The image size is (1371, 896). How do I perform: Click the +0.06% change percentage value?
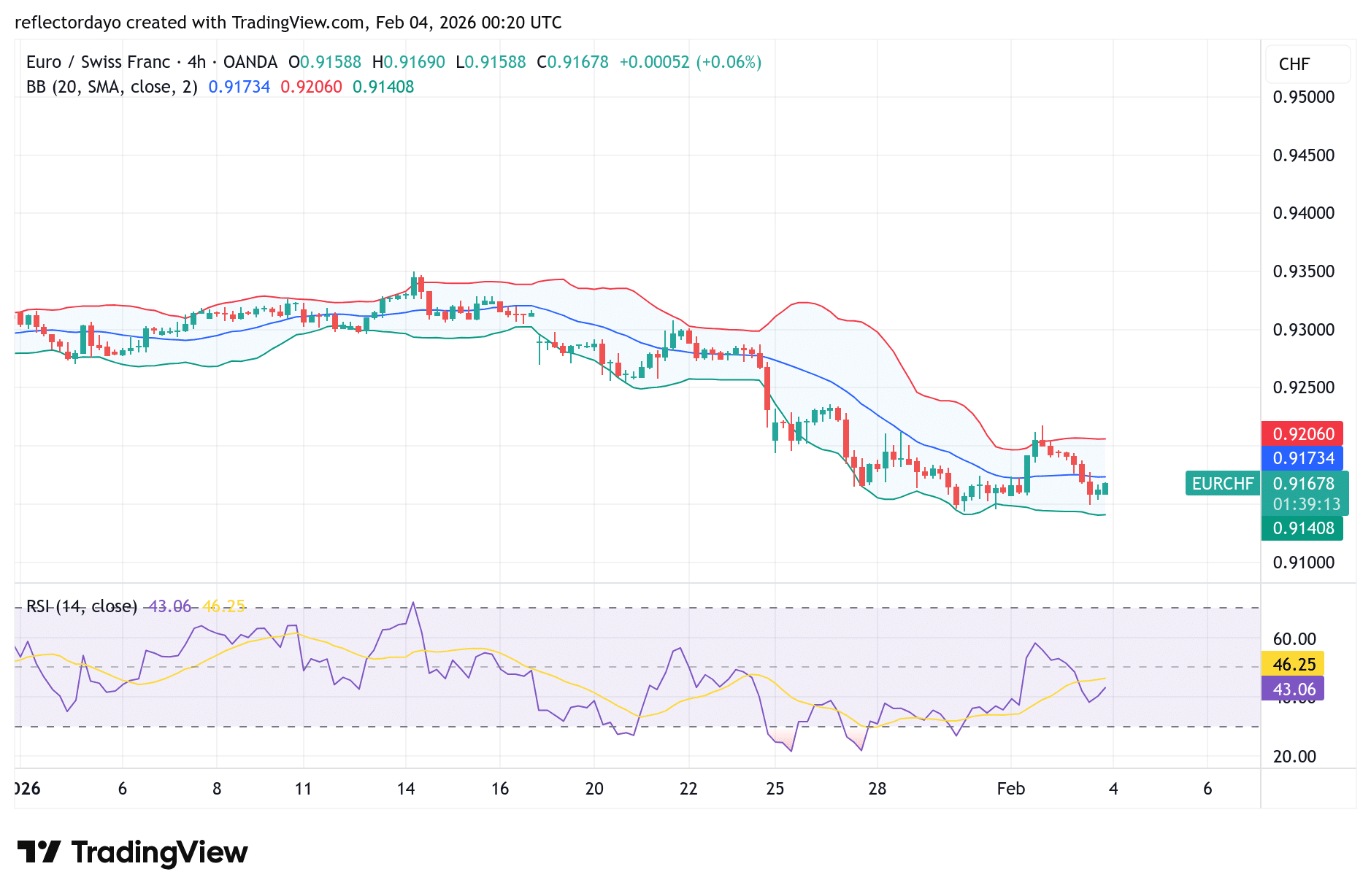pyautogui.click(x=729, y=62)
